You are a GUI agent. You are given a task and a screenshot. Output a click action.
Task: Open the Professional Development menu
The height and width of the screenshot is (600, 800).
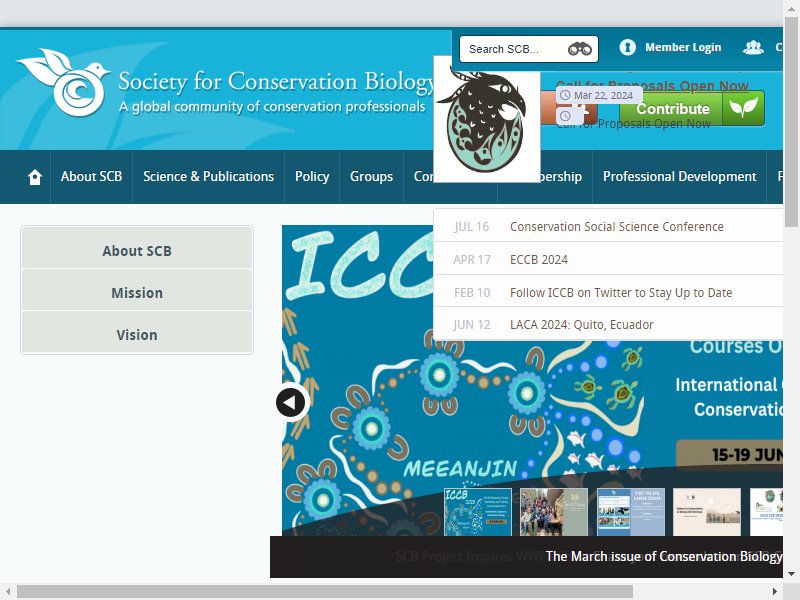tap(680, 177)
